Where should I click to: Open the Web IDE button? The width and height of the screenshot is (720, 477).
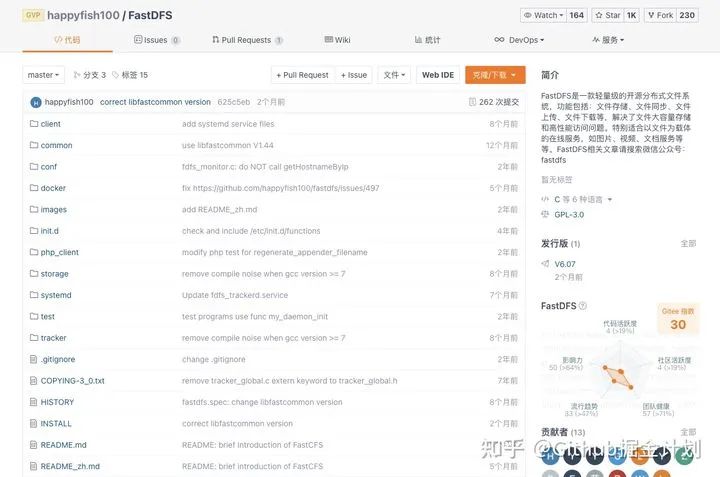click(x=438, y=75)
